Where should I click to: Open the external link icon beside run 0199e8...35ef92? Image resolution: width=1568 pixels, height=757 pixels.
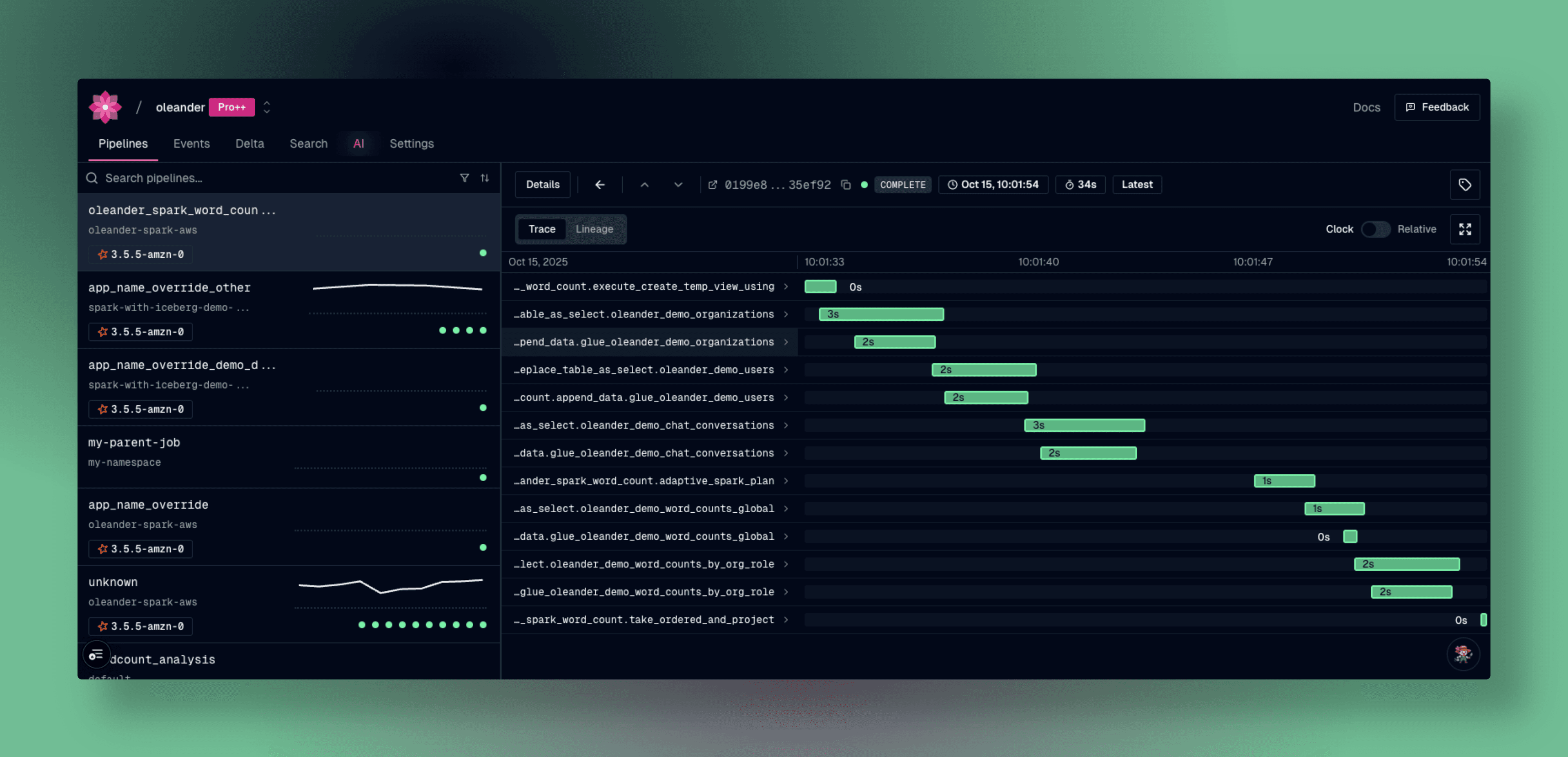point(713,185)
